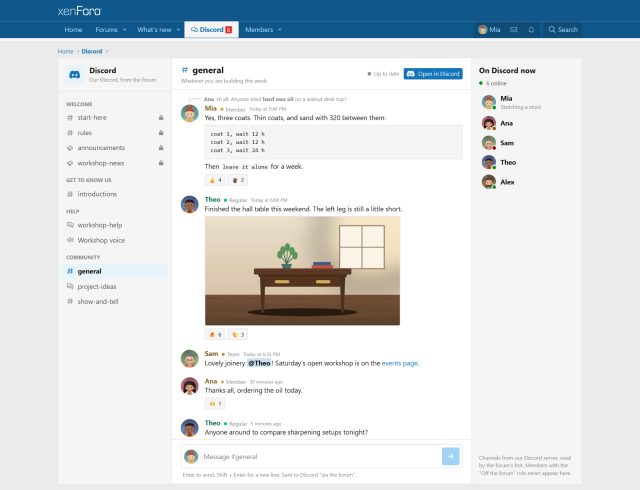Click Alex in the online members list
Viewport: 640px width, 490px height.
click(x=525, y=182)
